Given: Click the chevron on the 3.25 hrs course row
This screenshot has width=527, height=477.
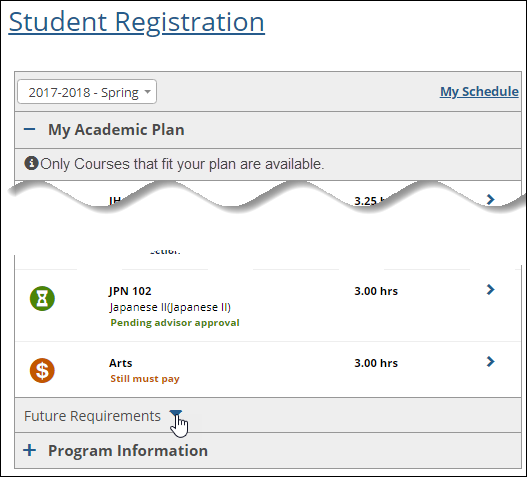Looking at the screenshot, I should (x=491, y=199).
